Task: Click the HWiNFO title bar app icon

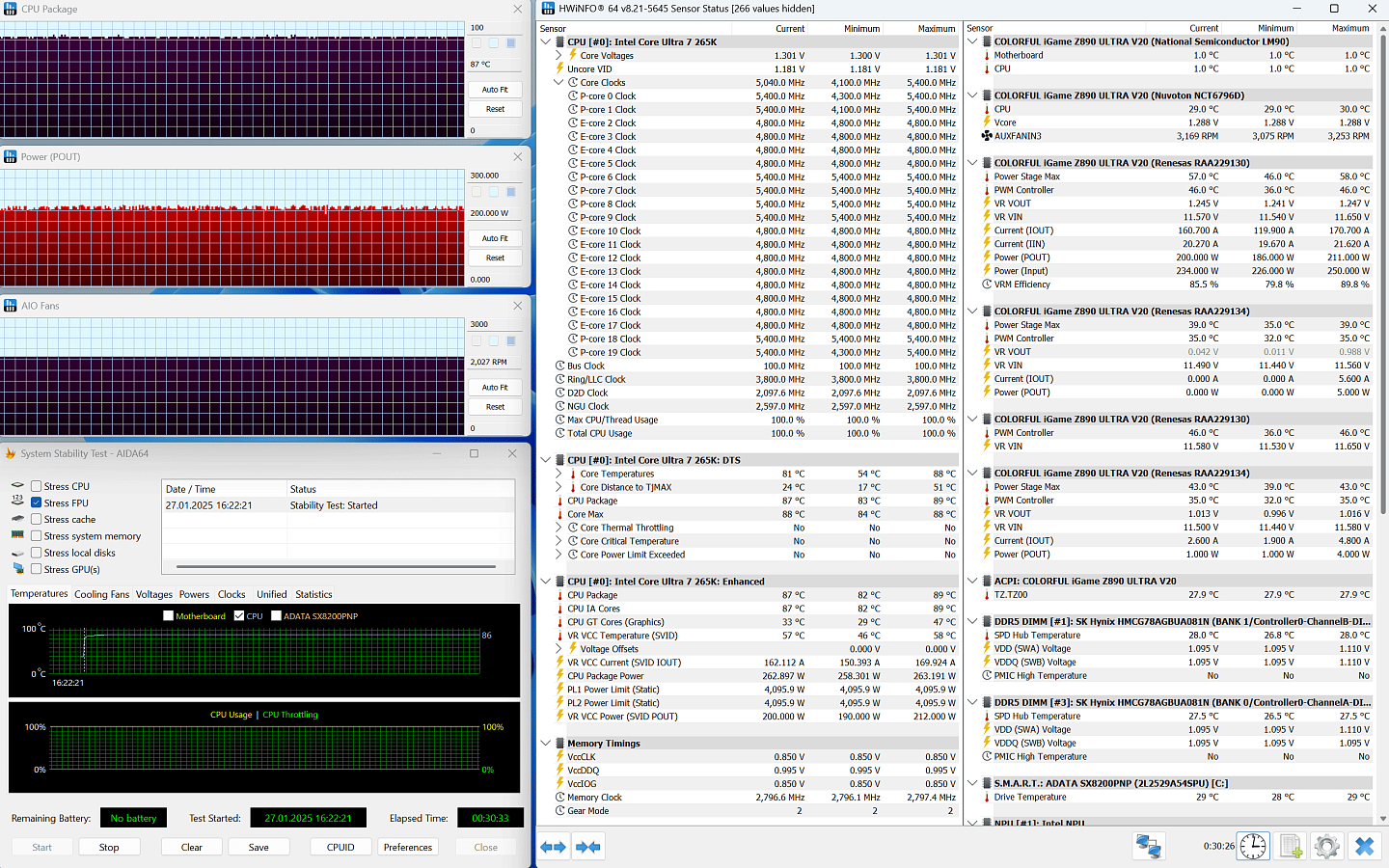Action: (548, 9)
